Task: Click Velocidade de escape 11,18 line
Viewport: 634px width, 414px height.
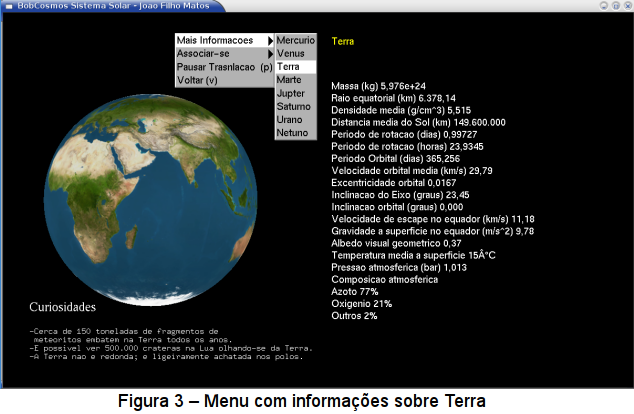Action: click(433, 220)
